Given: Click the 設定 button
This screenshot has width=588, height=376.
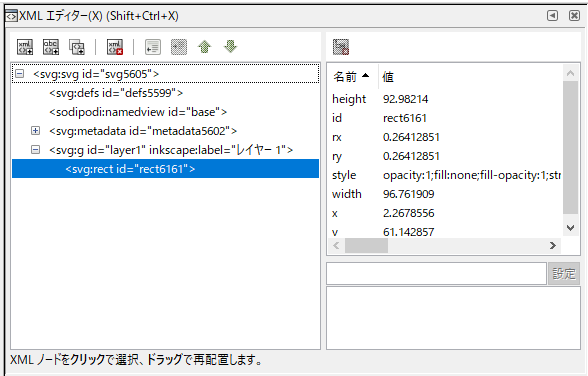Looking at the screenshot, I should click(x=564, y=274).
